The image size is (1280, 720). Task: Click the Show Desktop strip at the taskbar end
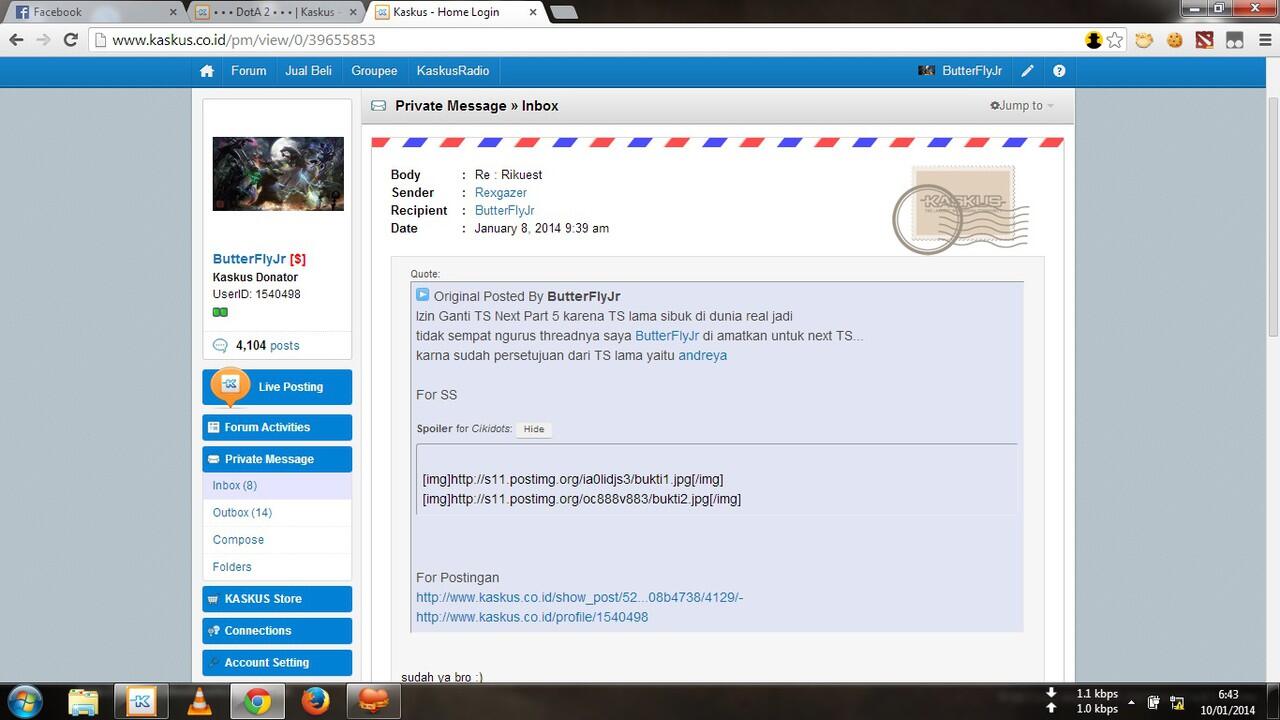pos(1273,702)
